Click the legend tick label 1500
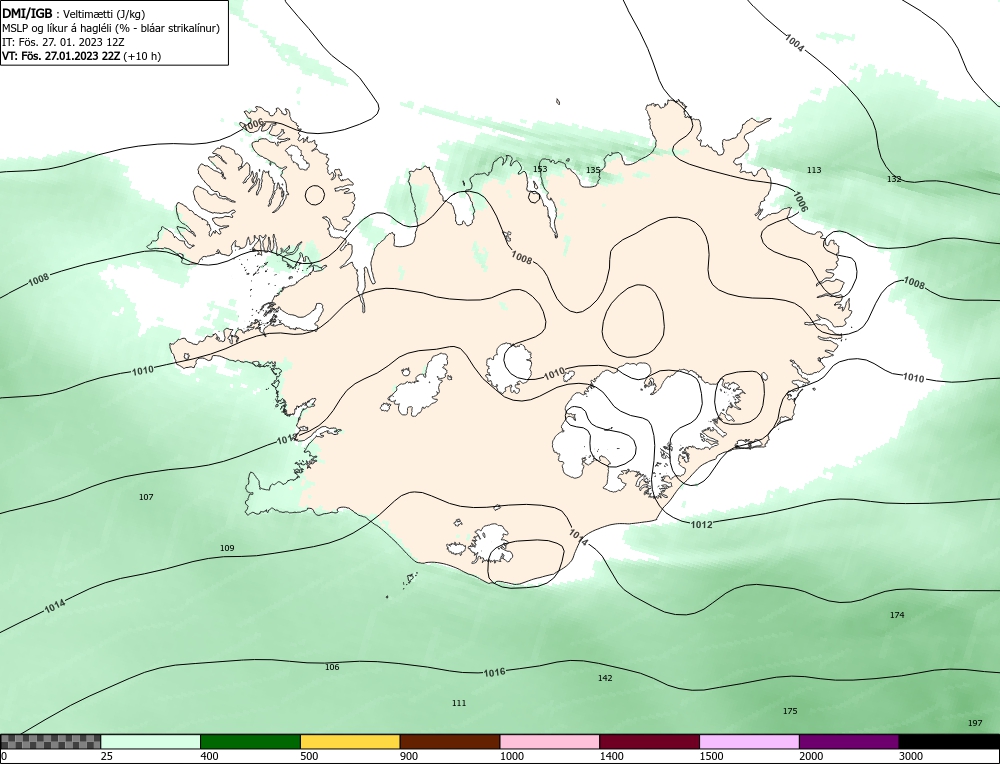This screenshot has width=1000, height=764. [x=712, y=756]
